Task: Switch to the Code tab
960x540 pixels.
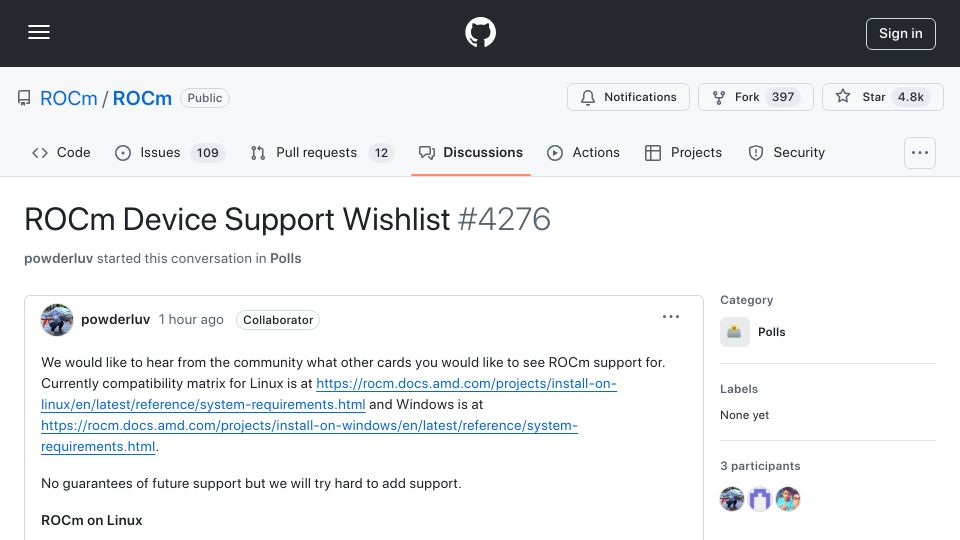Action: [x=61, y=152]
